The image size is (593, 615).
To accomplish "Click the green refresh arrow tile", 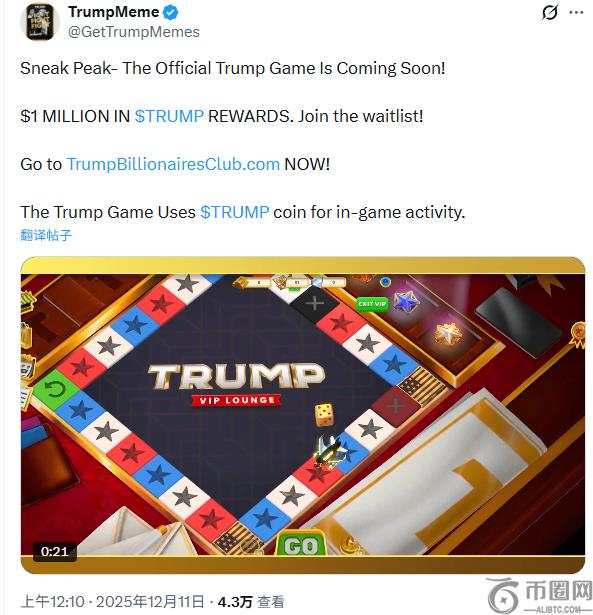I will pyautogui.click(x=55, y=389).
